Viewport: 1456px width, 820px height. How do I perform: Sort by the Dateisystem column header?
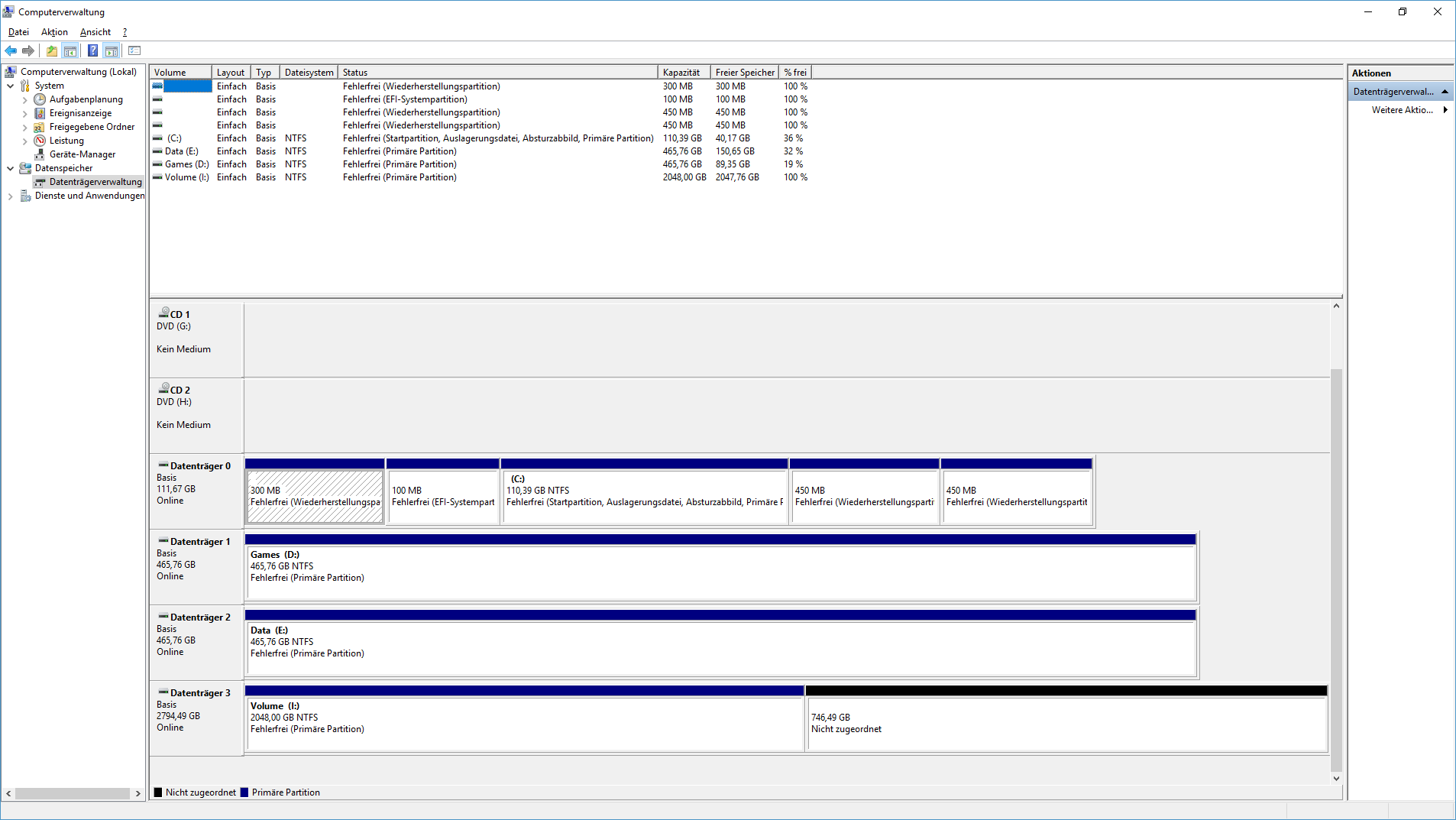point(309,73)
